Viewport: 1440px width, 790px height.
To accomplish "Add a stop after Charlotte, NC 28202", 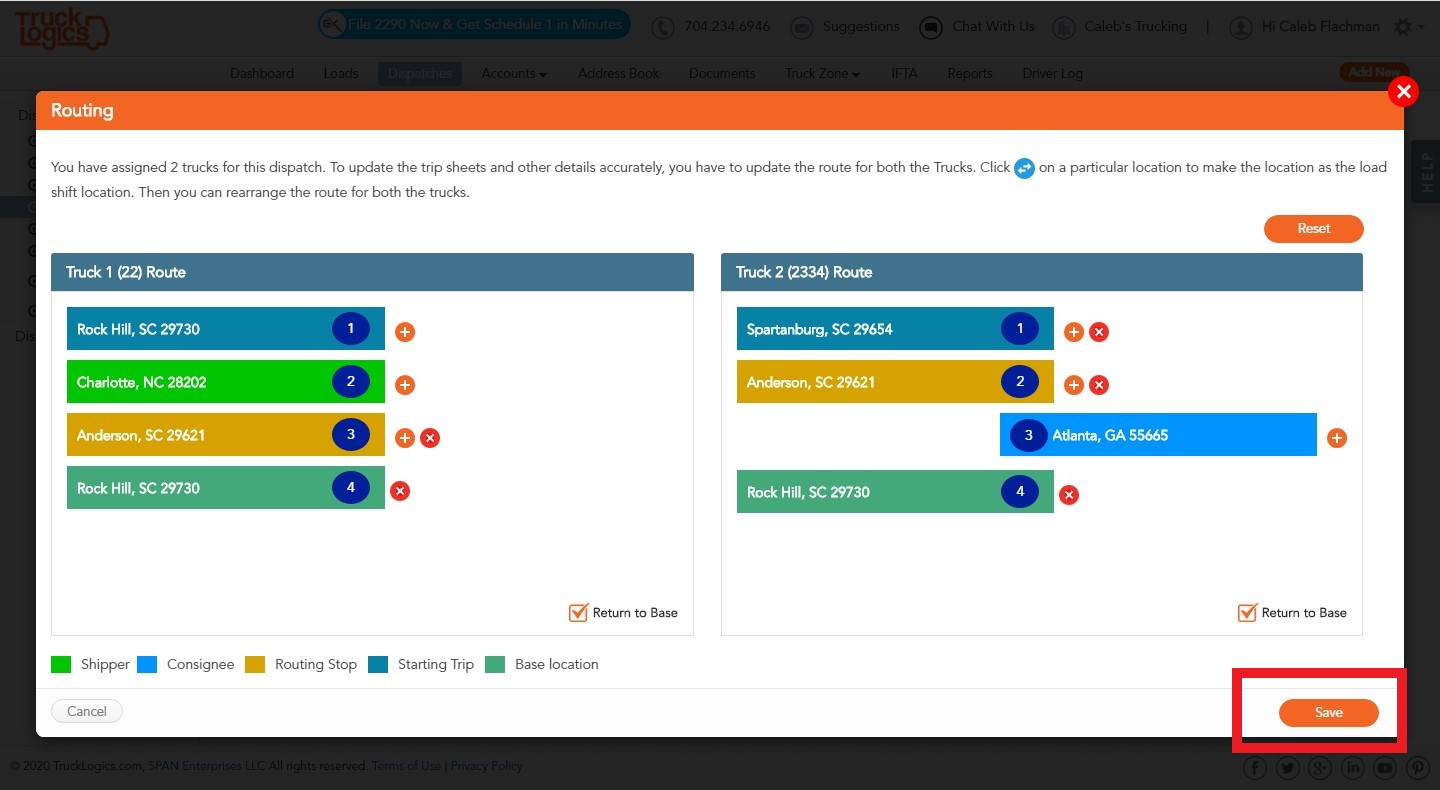I will [405, 385].
